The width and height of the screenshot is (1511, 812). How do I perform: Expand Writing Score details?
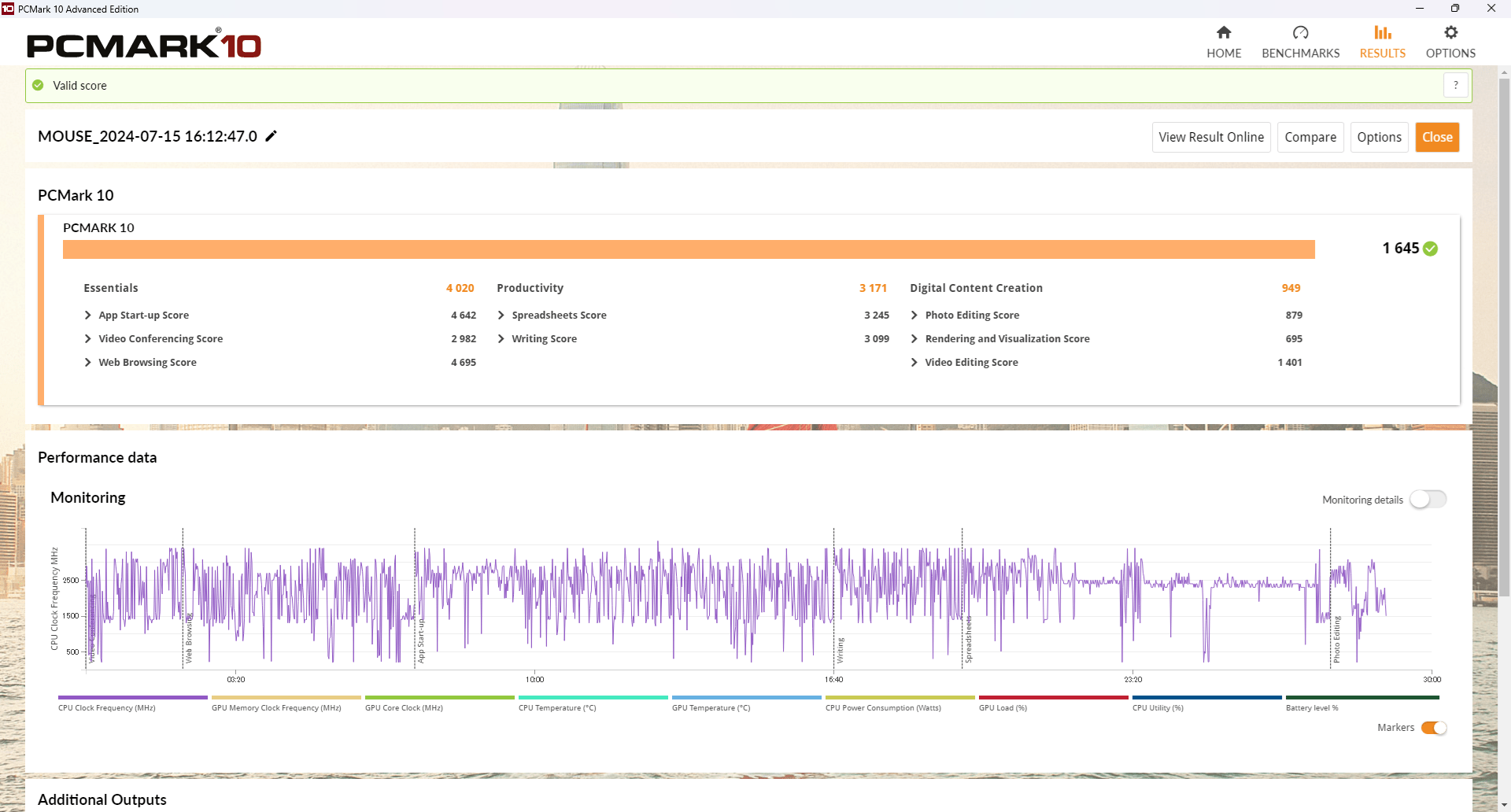coord(501,338)
